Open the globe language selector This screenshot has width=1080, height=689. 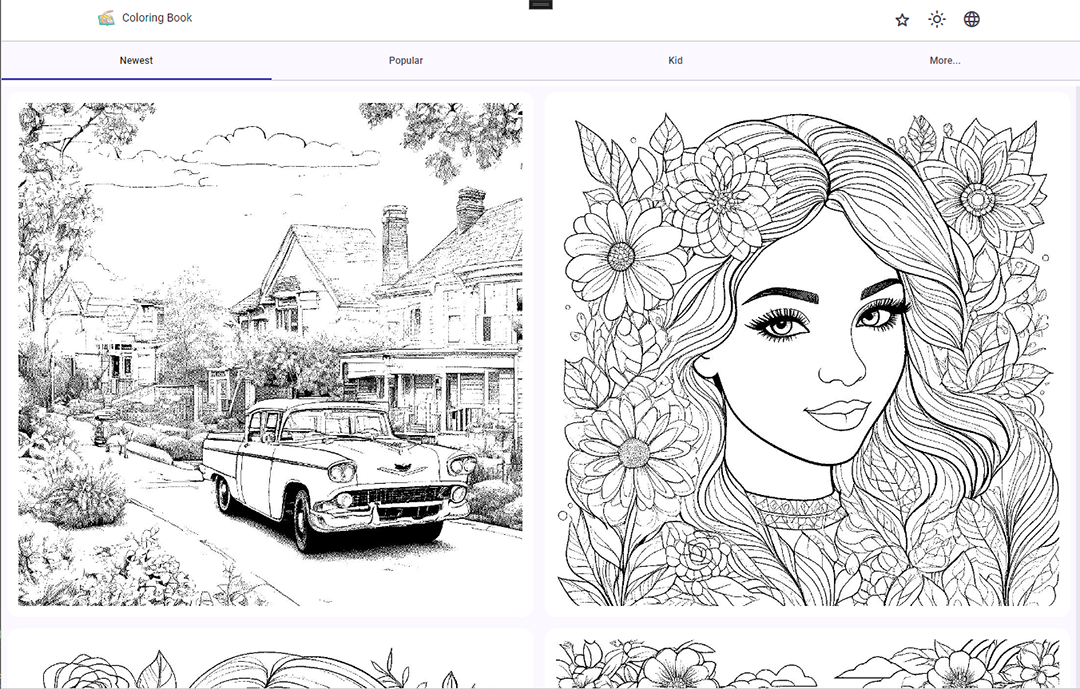(971, 19)
